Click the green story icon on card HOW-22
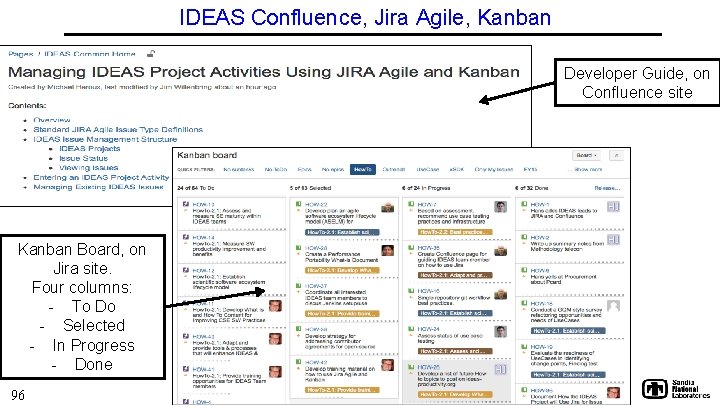The height and width of the screenshot is (405, 720). 298,204
